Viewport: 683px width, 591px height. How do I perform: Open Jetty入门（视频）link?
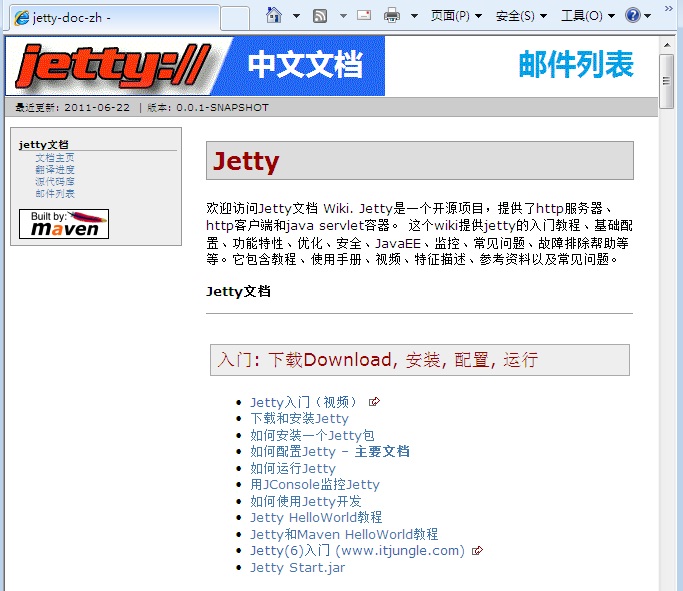pos(303,402)
